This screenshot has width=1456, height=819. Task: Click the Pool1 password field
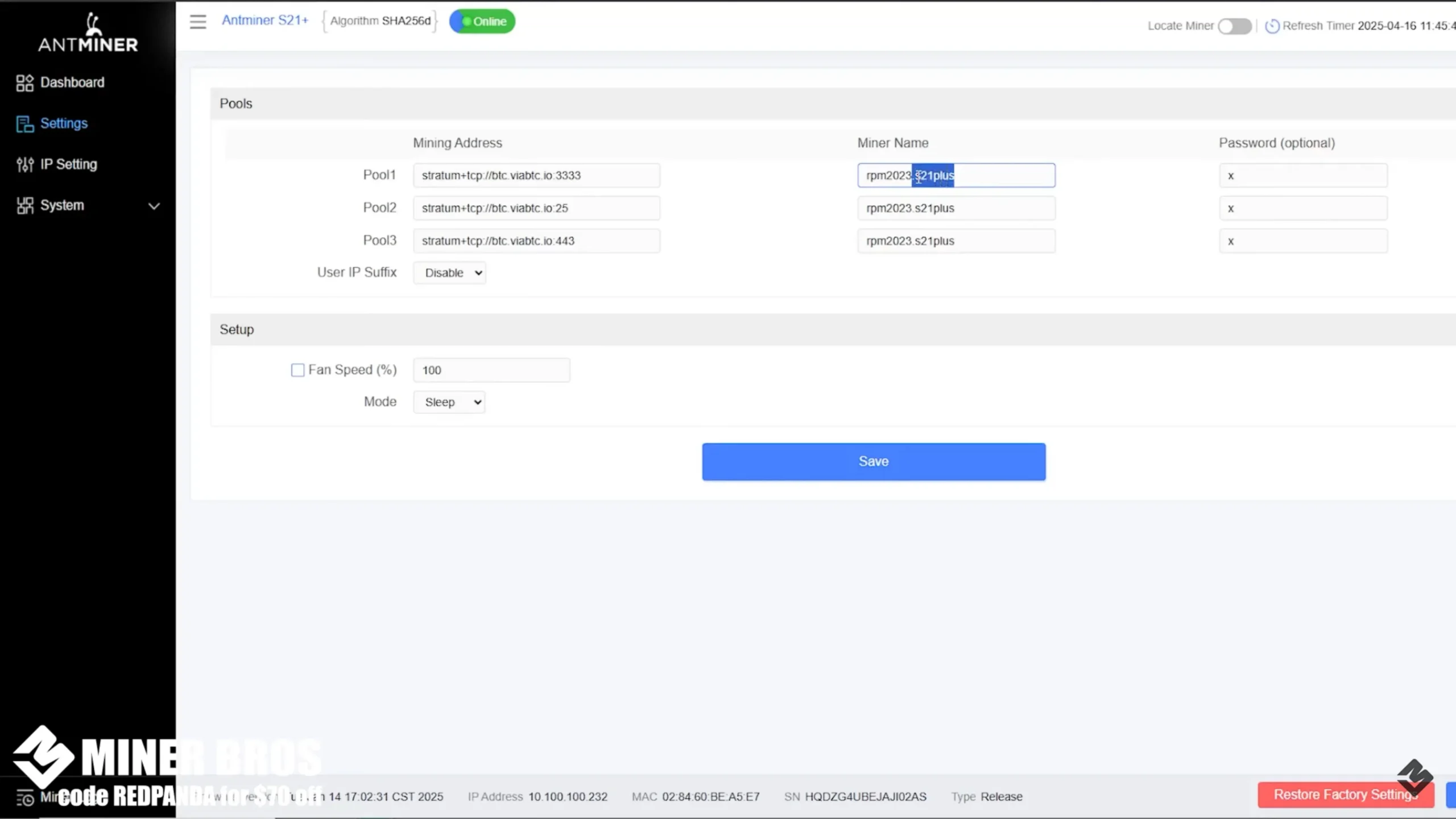pos(1303,175)
